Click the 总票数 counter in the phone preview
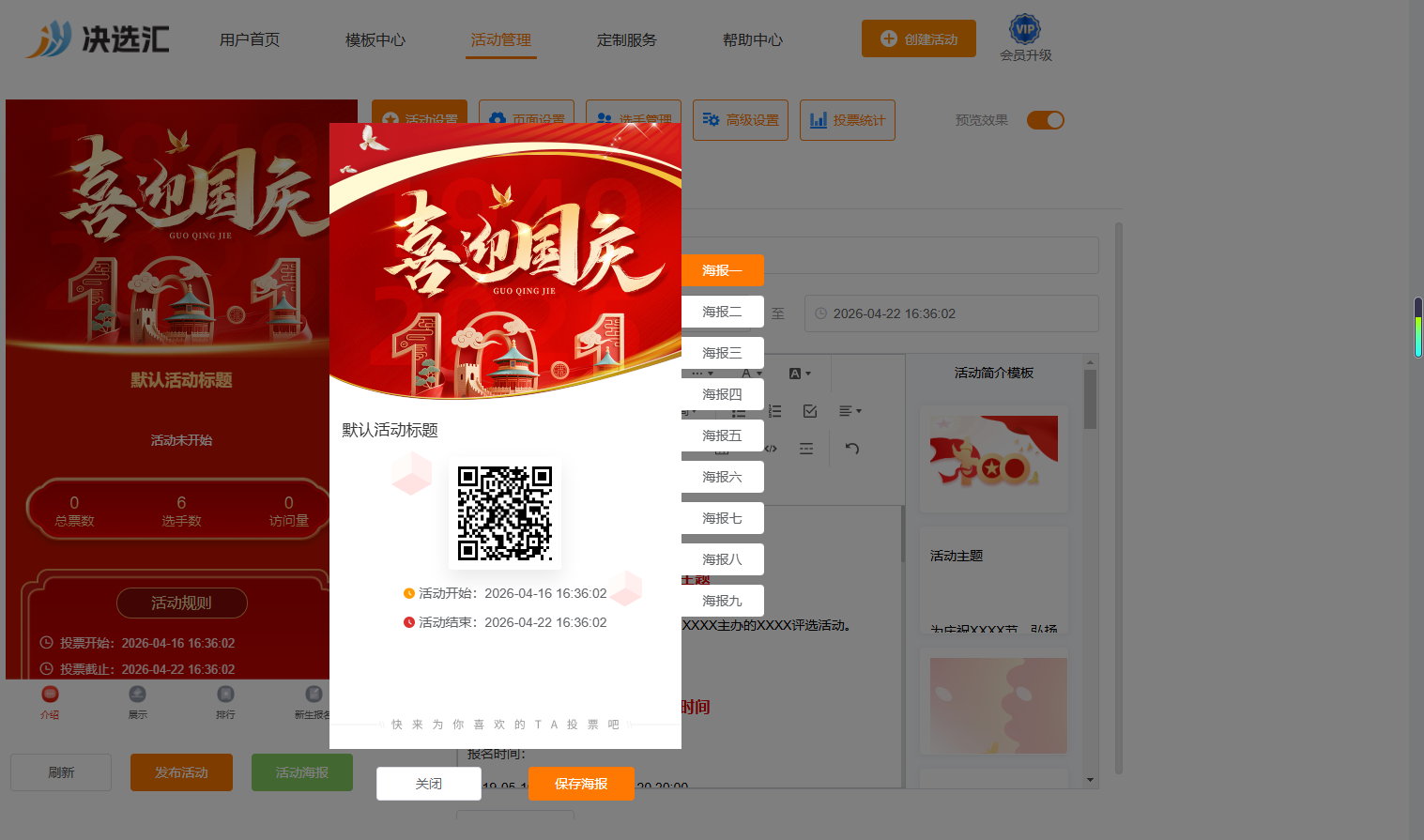1424x840 pixels. [x=75, y=511]
